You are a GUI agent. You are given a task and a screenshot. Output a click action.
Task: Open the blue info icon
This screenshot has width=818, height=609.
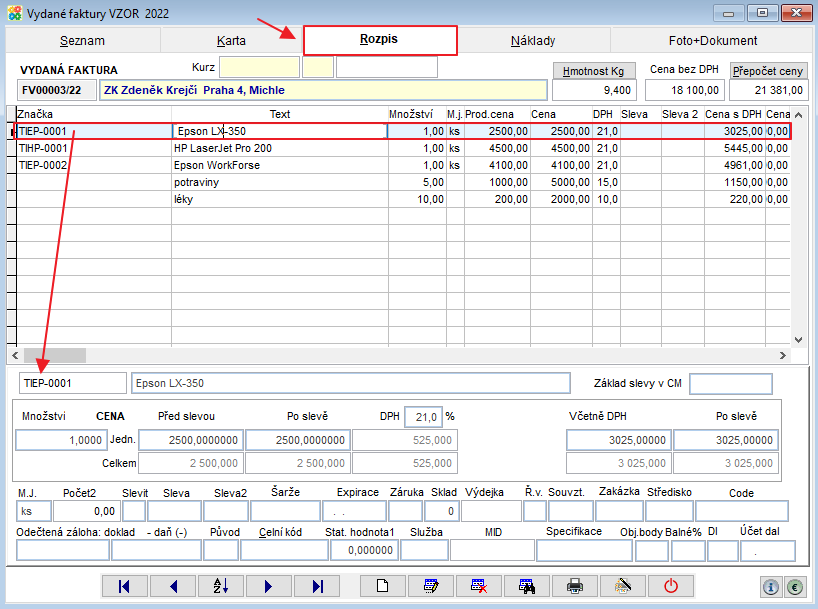click(771, 588)
